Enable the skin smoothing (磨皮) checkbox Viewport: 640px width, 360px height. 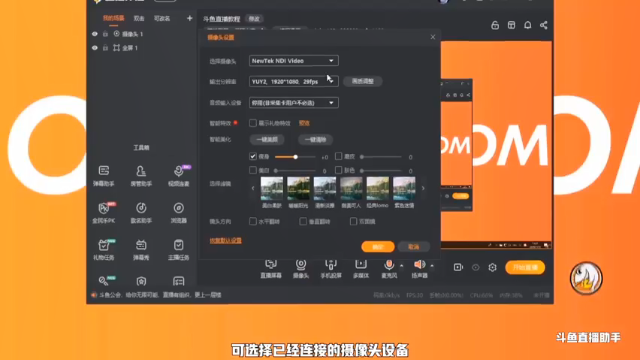pos(338,156)
